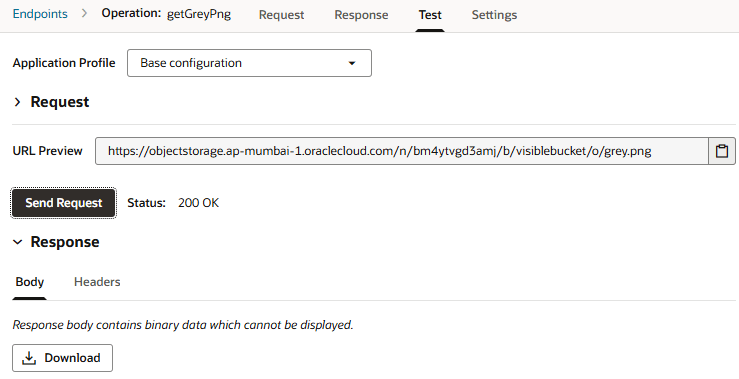Screen dimensions: 739x379
Task: Show the response Body tab
Action: [x=30, y=282]
